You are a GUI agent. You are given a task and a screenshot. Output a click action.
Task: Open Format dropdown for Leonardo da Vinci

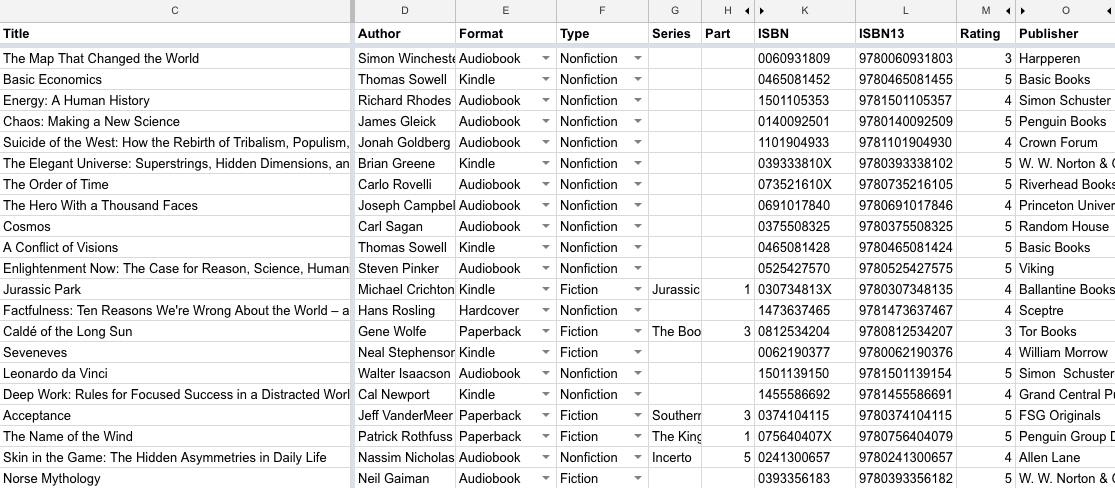coord(545,373)
